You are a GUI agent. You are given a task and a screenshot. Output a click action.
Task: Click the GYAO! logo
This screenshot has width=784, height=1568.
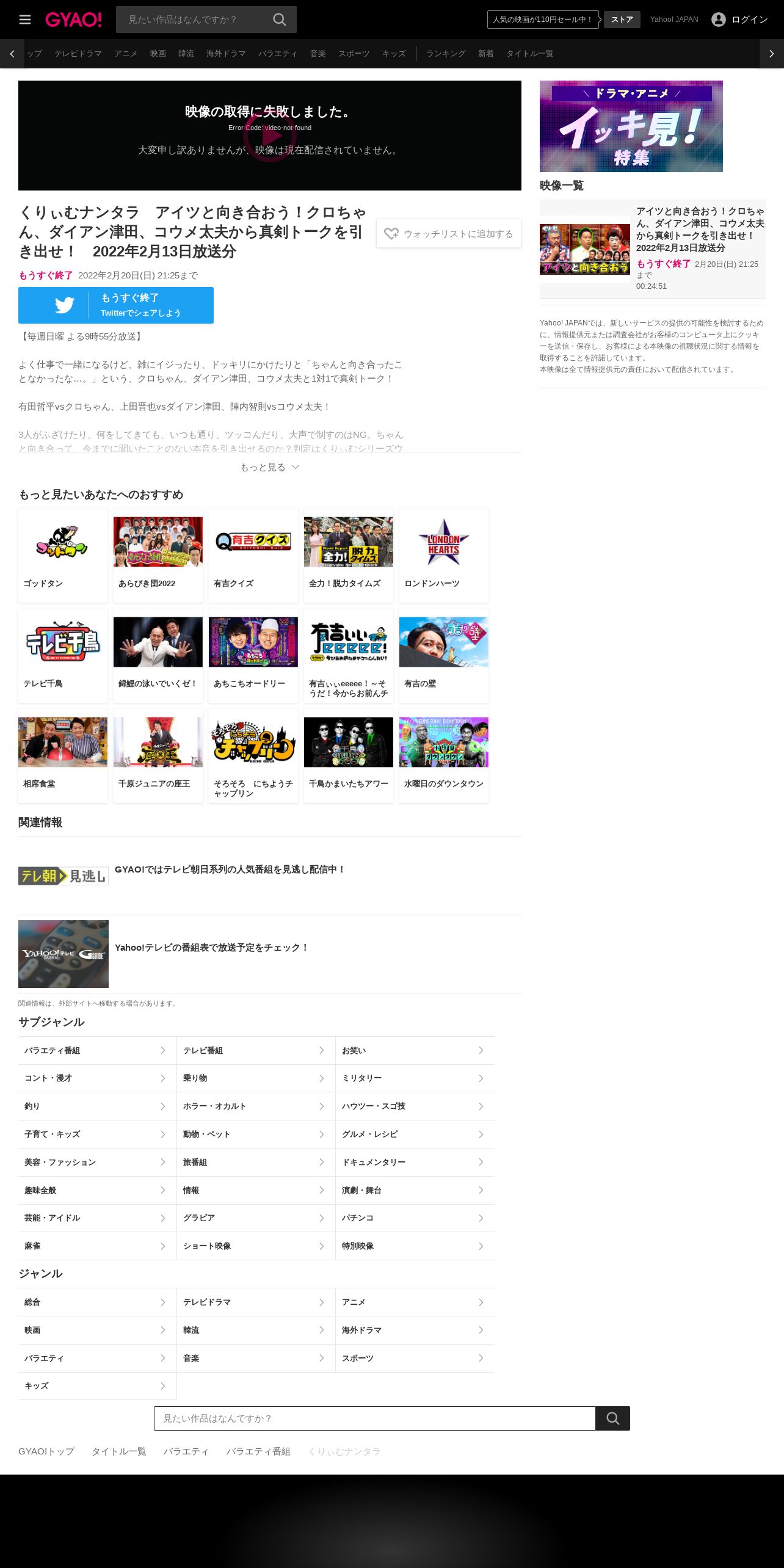click(73, 20)
